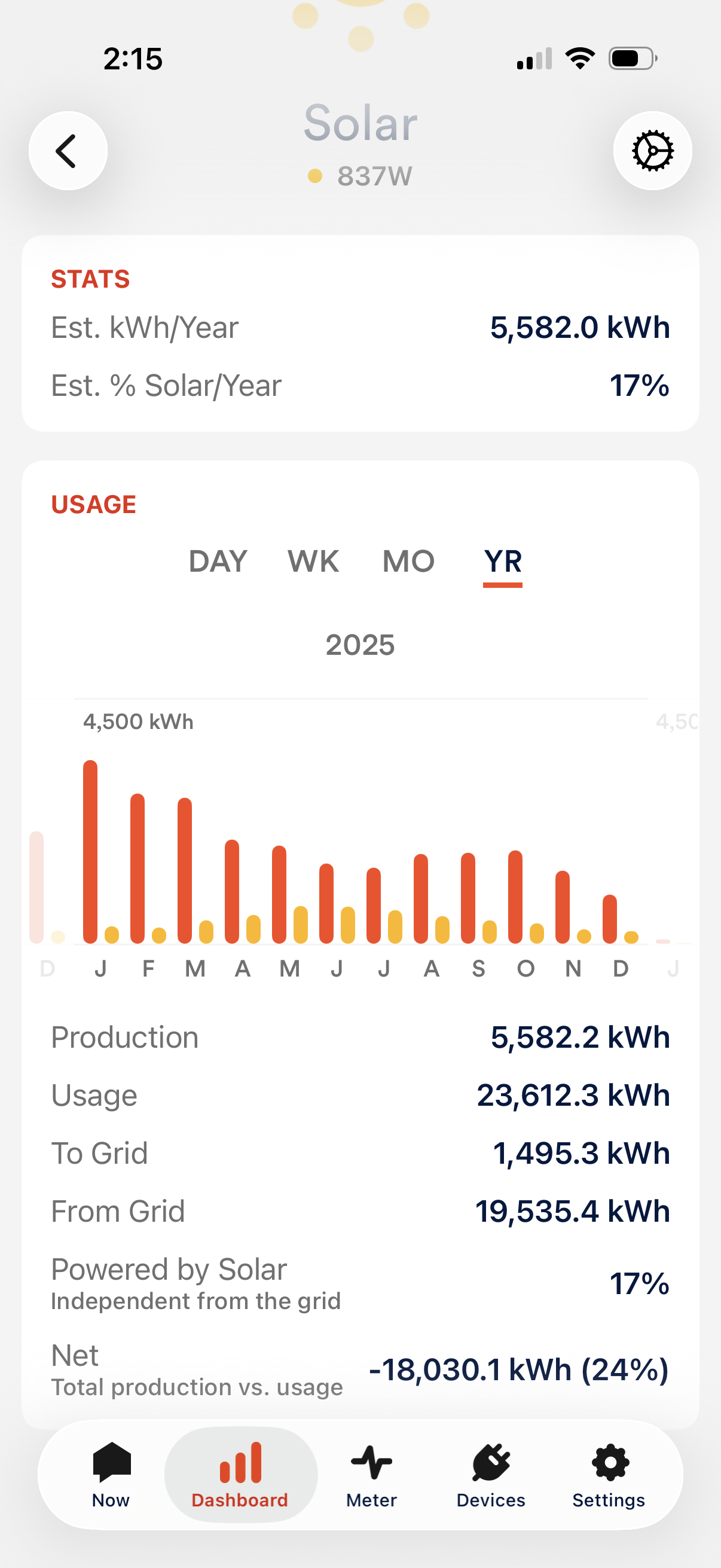Open Settings in bottom navigation

pyautogui.click(x=609, y=1474)
